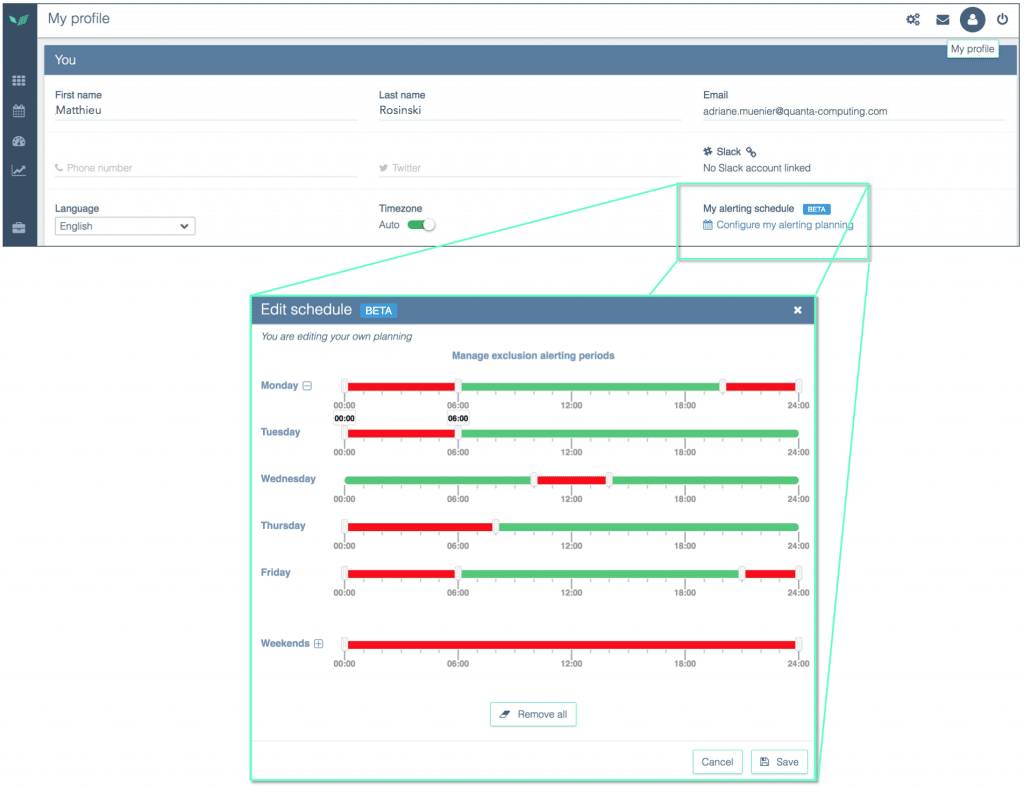Open the line chart sidebar icon
This screenshot has width=1024, height=788.
tap(19, 171)
